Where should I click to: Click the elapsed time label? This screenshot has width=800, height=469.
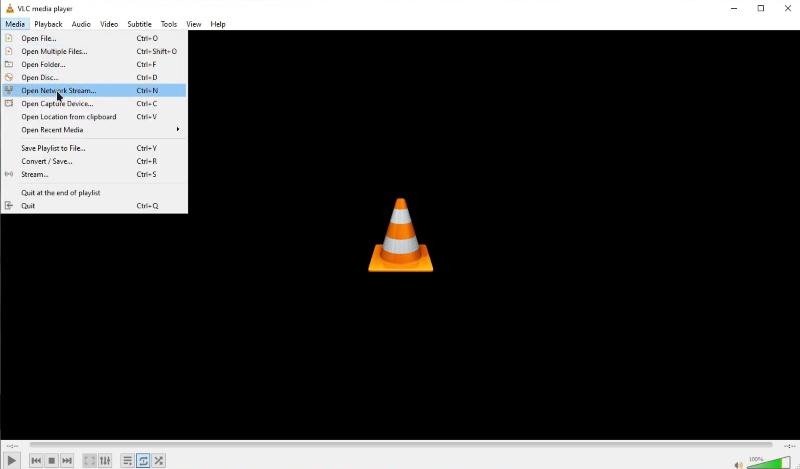(x=12, y=446)
